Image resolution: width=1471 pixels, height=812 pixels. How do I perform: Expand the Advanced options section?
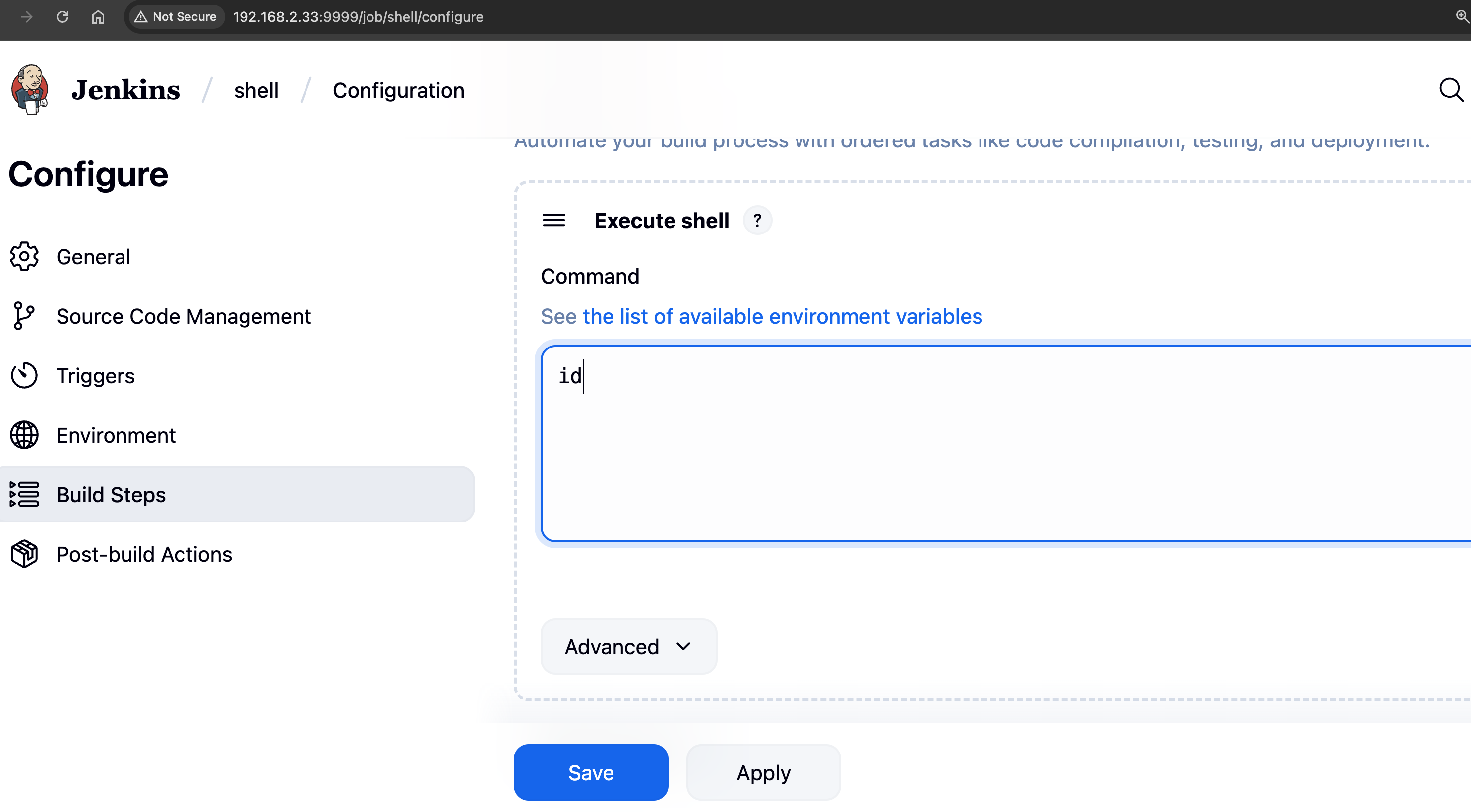coord(628,646)
